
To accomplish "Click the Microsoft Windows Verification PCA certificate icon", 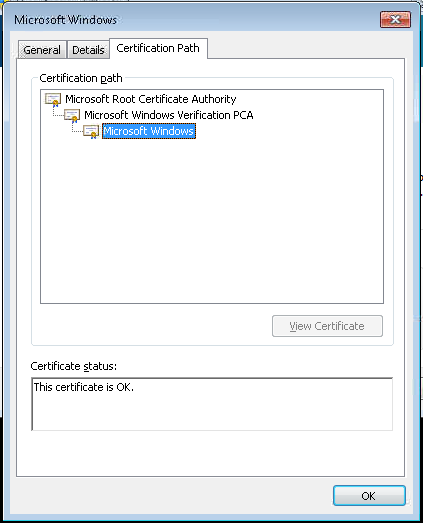I will [x=72, y=115].
